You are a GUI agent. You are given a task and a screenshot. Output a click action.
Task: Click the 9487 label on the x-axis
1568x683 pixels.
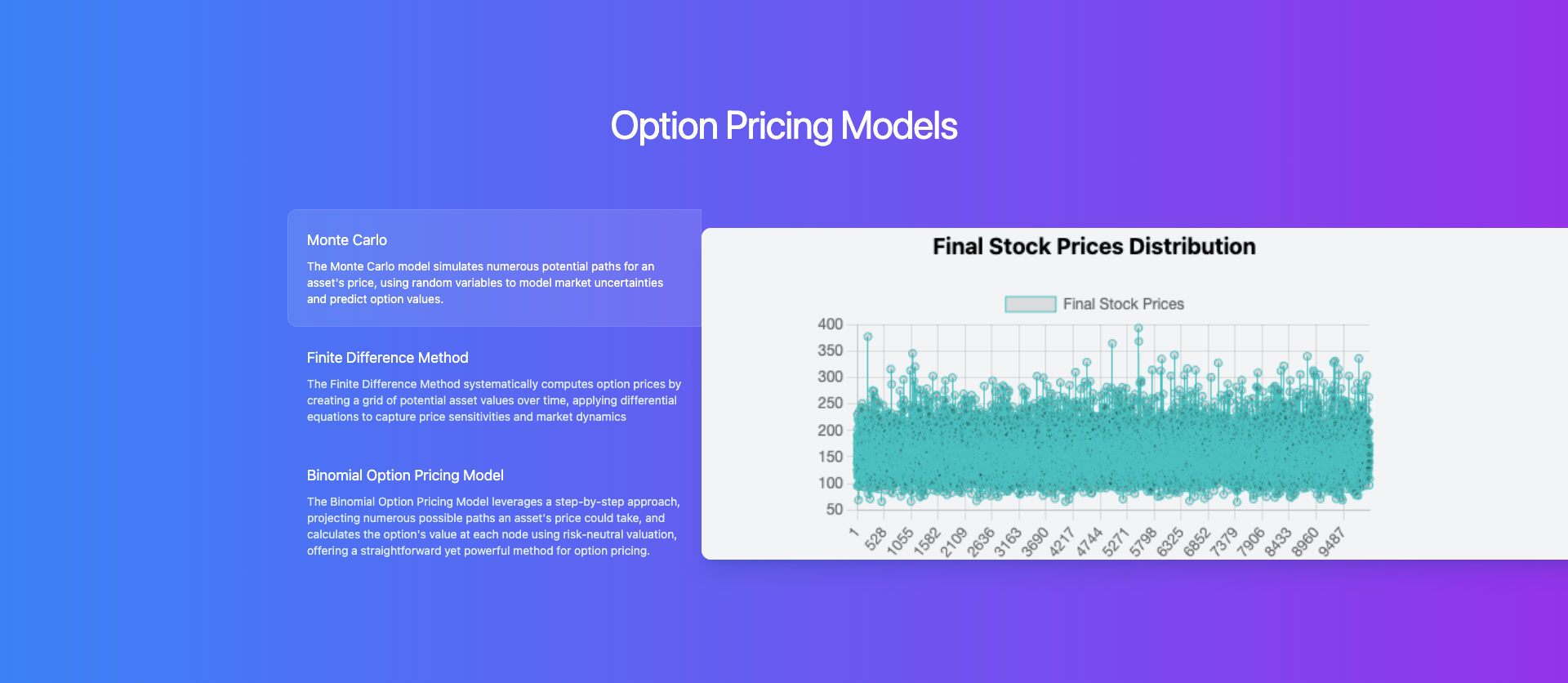pos(1331,542)
